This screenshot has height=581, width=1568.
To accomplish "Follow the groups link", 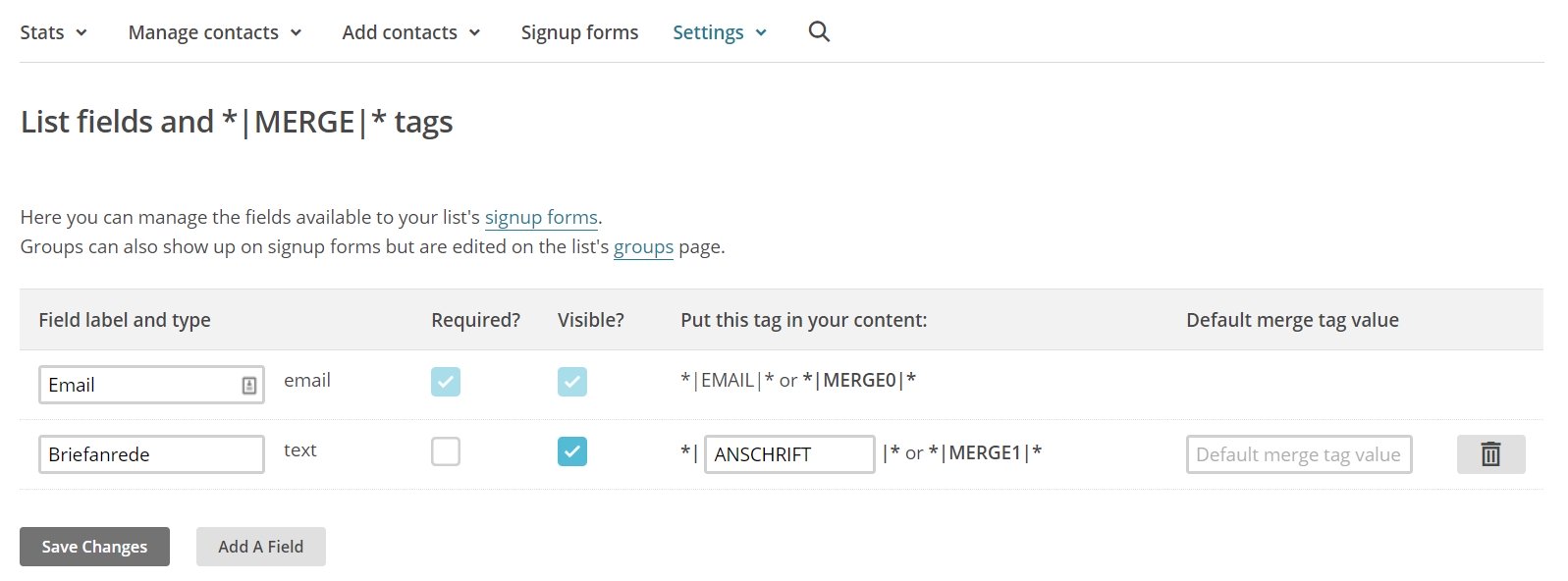I will tap(643, 246).
